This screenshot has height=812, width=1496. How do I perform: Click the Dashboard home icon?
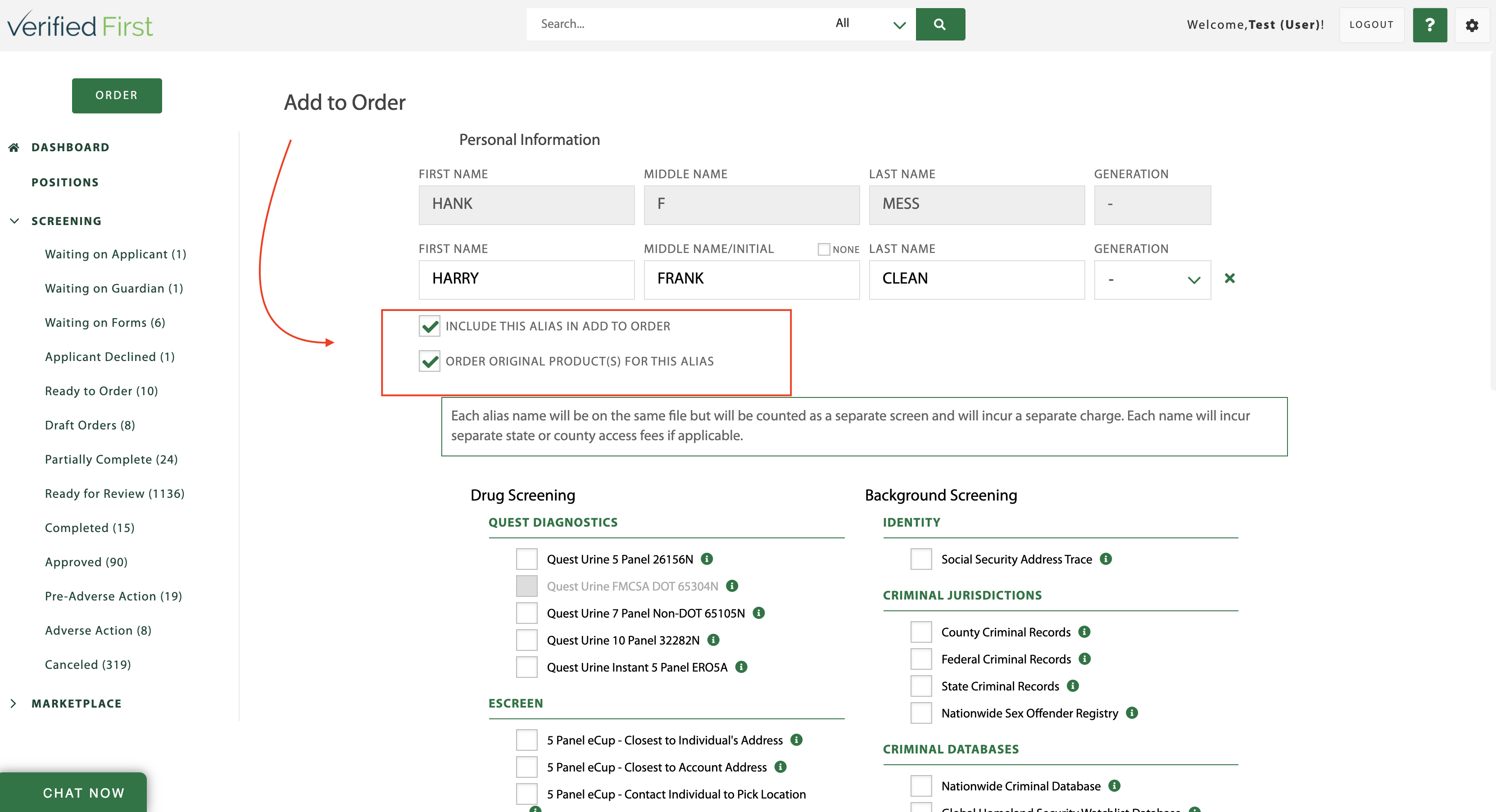pos(14,148)
